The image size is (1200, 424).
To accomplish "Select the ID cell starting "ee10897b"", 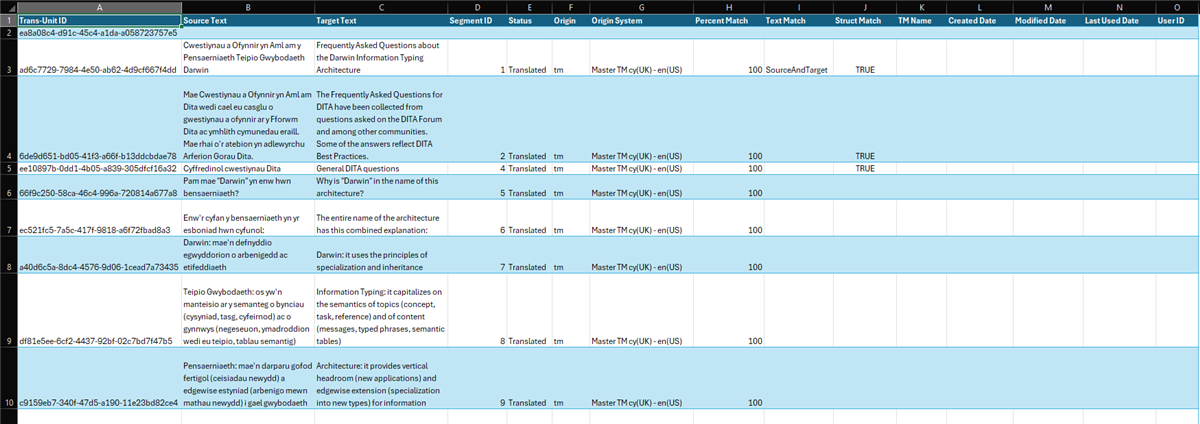I will [99, 168].
